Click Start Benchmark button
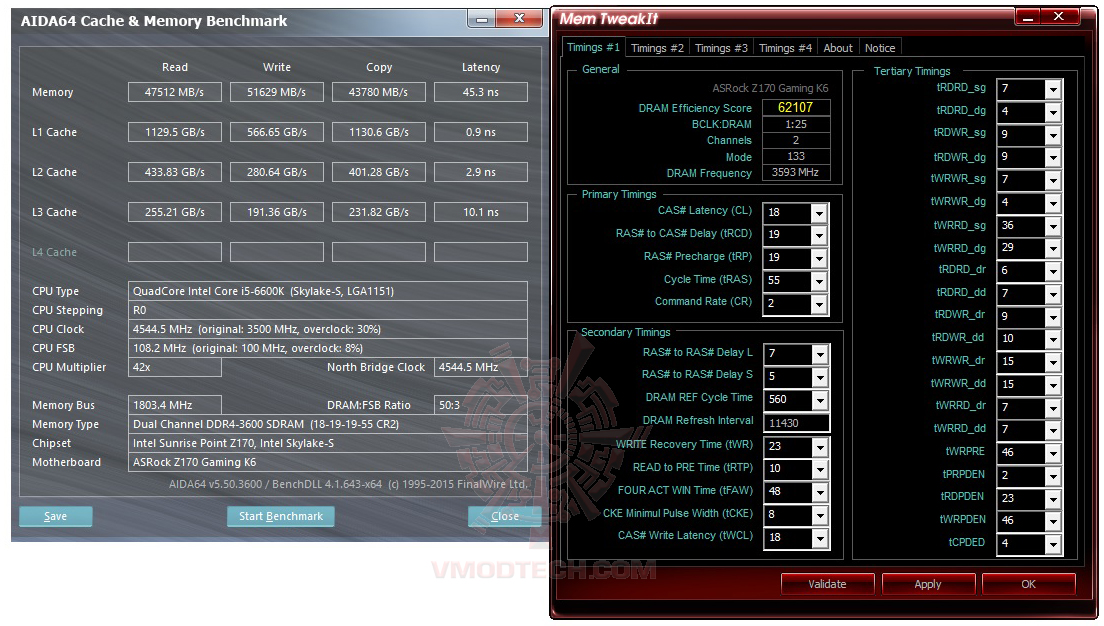 pyautogui.click(x=281, y=516)
